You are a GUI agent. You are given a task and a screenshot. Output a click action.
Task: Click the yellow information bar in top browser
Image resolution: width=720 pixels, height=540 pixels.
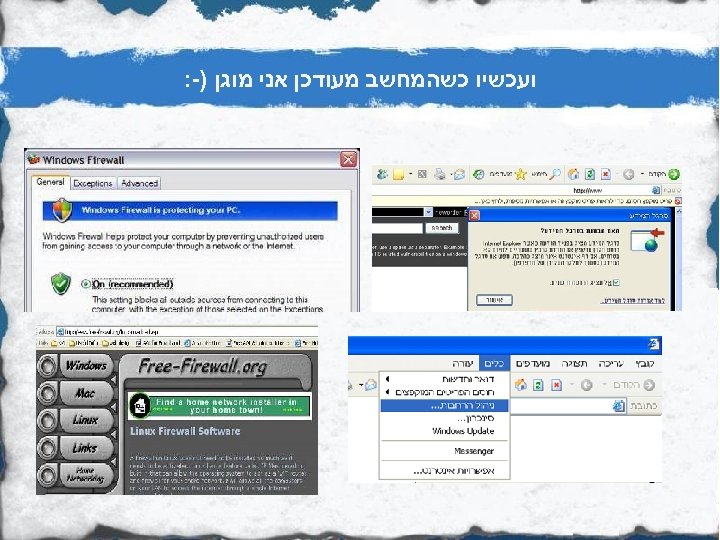click(527, 201)
